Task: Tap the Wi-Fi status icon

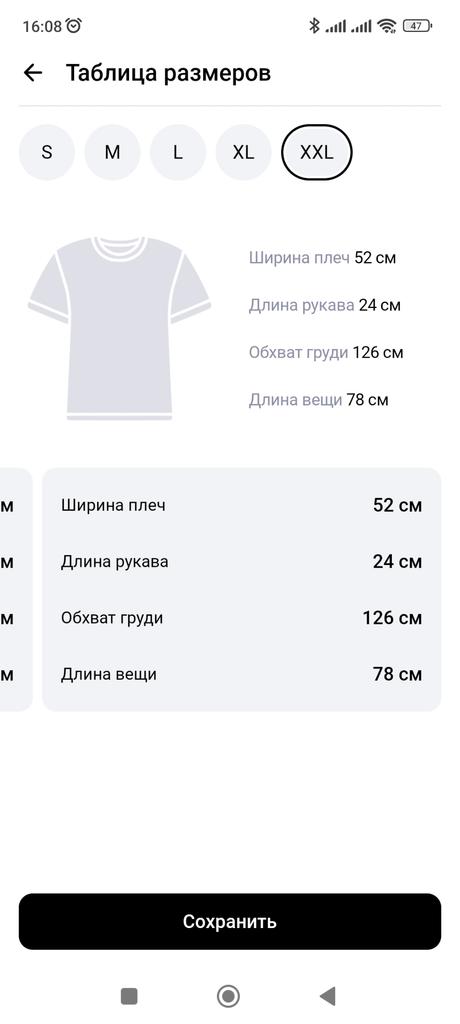Action: [x=387, y=26]
